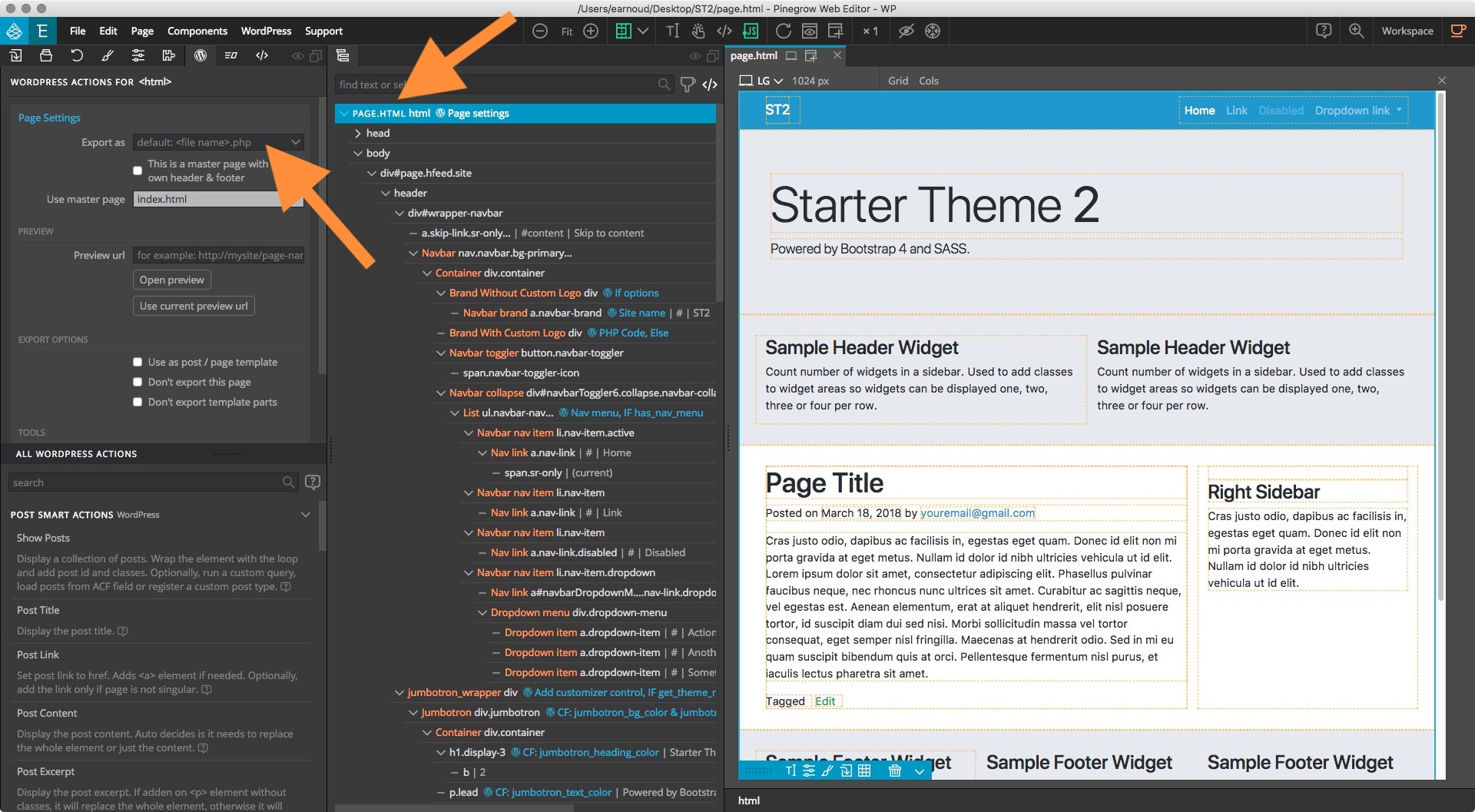Click the Fit zoom button
1475x812 pixels.
[x=567, y=31]
